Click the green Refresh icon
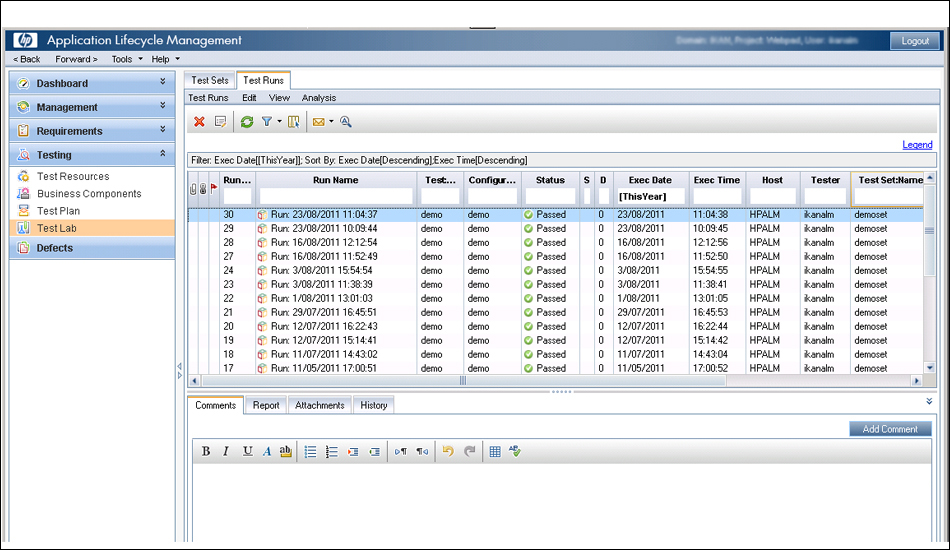 (x=247, y=122)
